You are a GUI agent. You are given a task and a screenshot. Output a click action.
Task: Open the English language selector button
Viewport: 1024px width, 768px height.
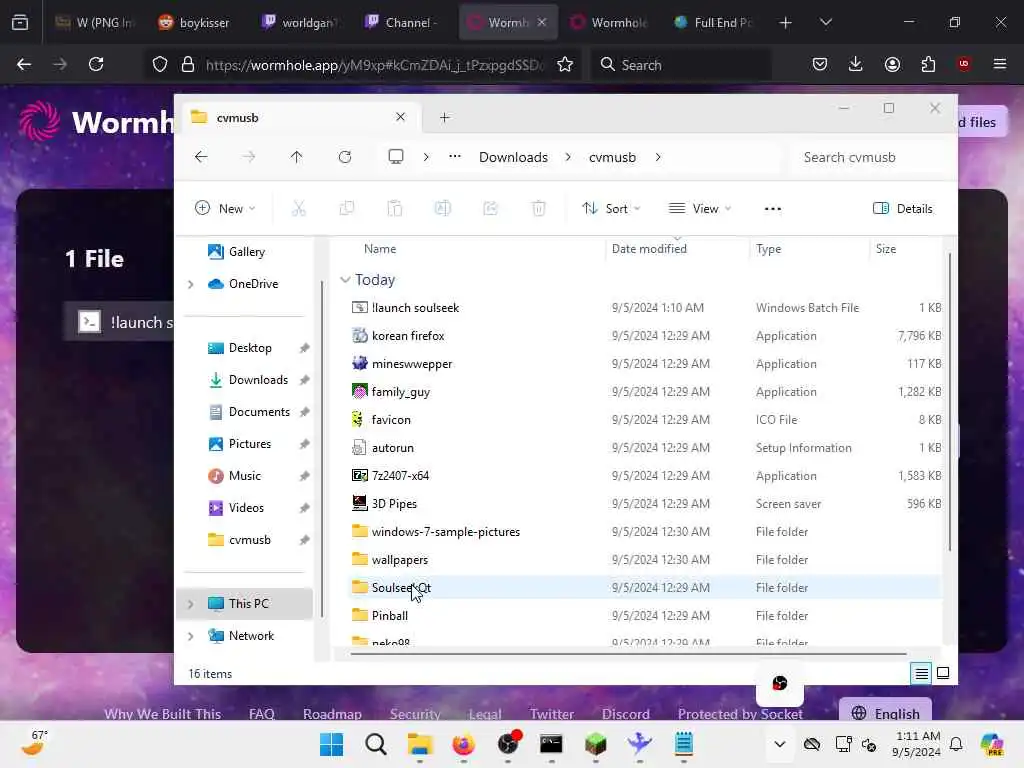(885, 712)
